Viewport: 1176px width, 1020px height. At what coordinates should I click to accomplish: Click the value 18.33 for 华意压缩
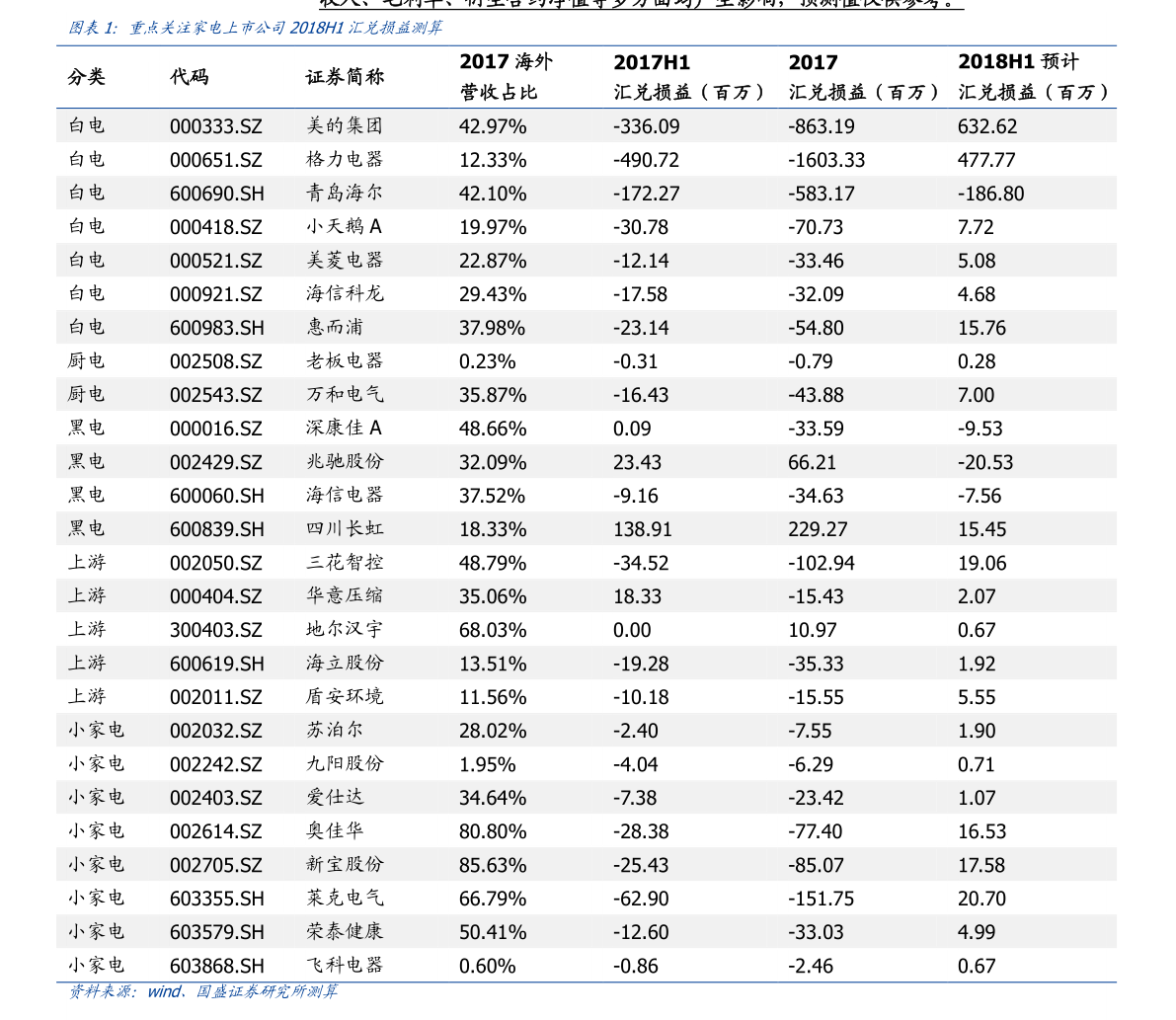[x=638, y=596]
